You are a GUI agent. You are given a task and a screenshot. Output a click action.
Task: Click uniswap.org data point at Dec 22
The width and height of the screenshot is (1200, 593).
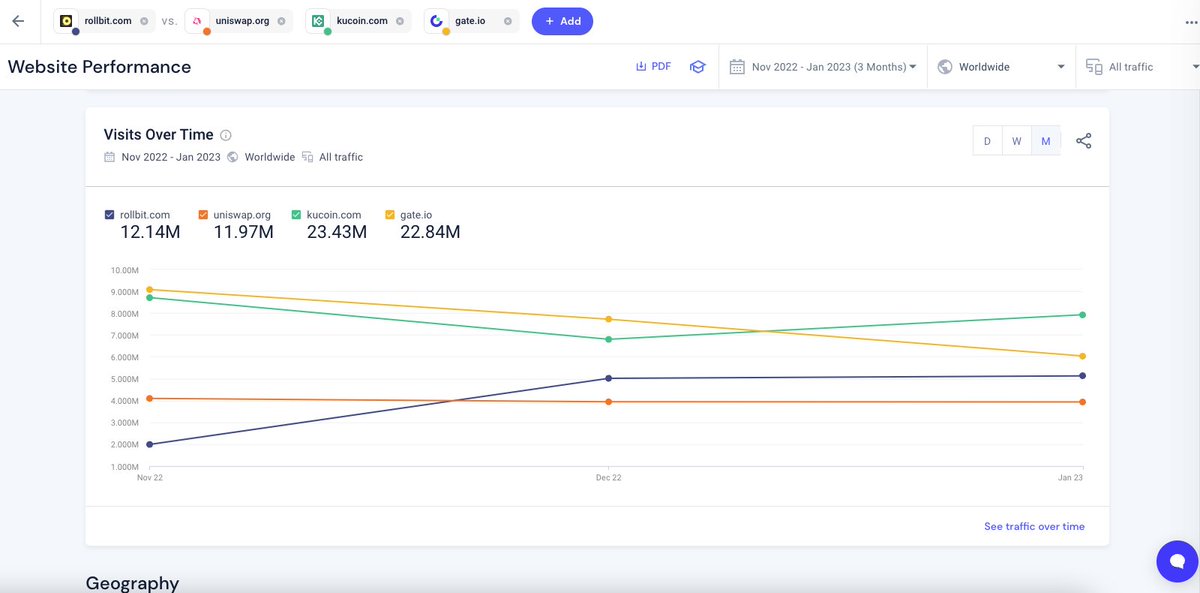click(609, 402)
